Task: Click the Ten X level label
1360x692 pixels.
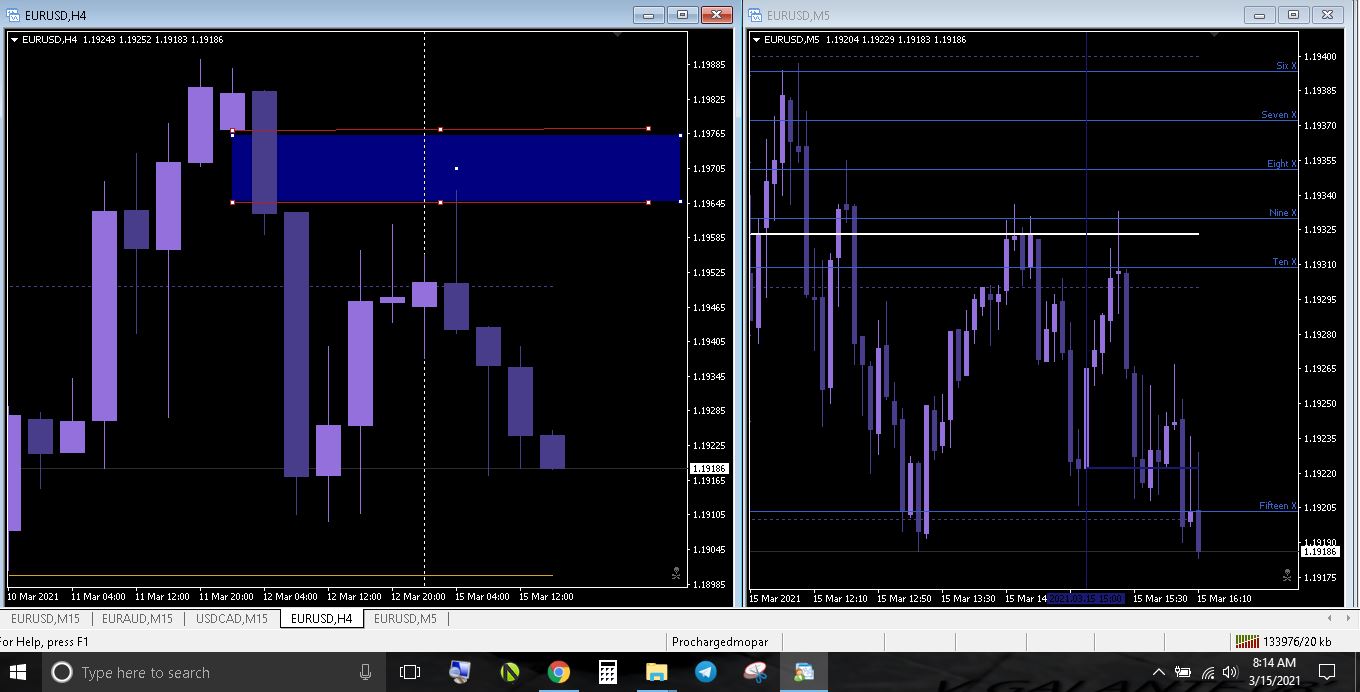Action: (1284, 262)
